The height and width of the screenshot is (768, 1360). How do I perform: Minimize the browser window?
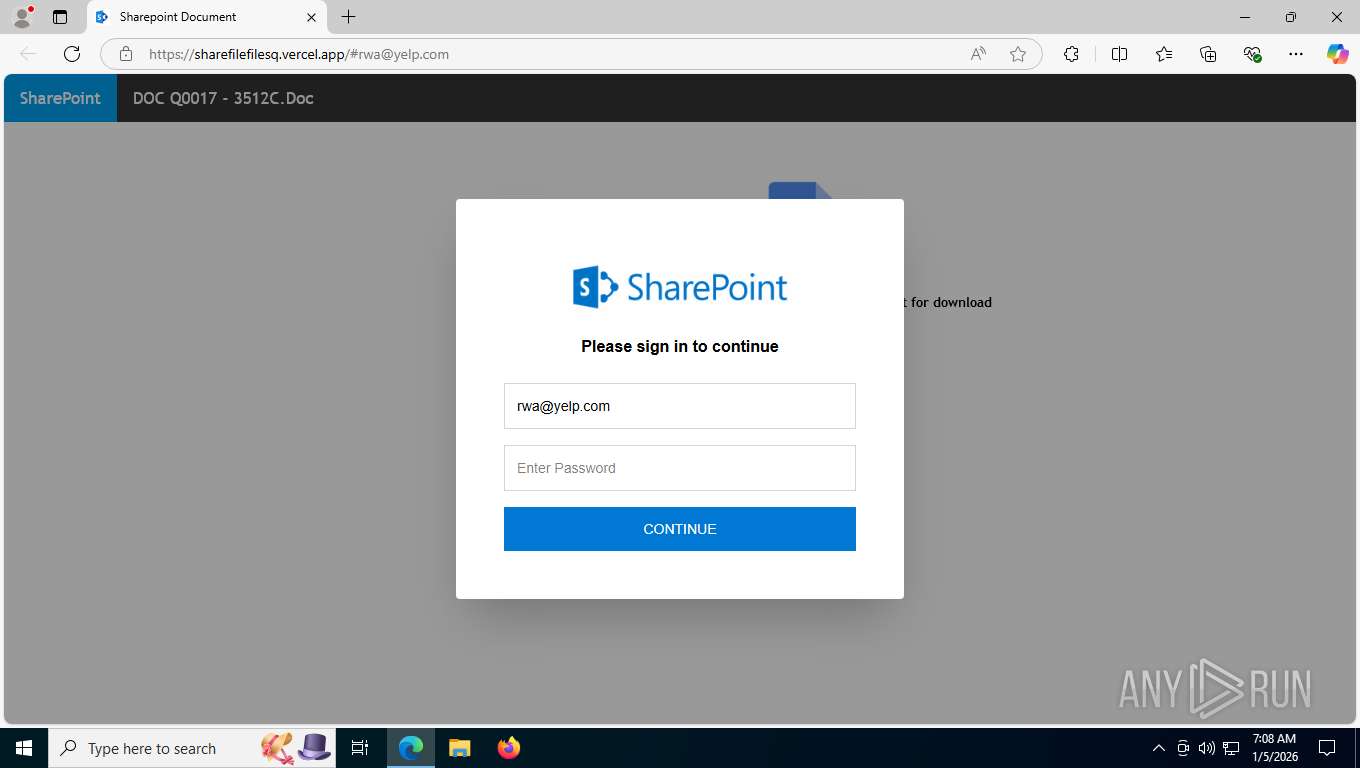click(x=1245, y=17)
